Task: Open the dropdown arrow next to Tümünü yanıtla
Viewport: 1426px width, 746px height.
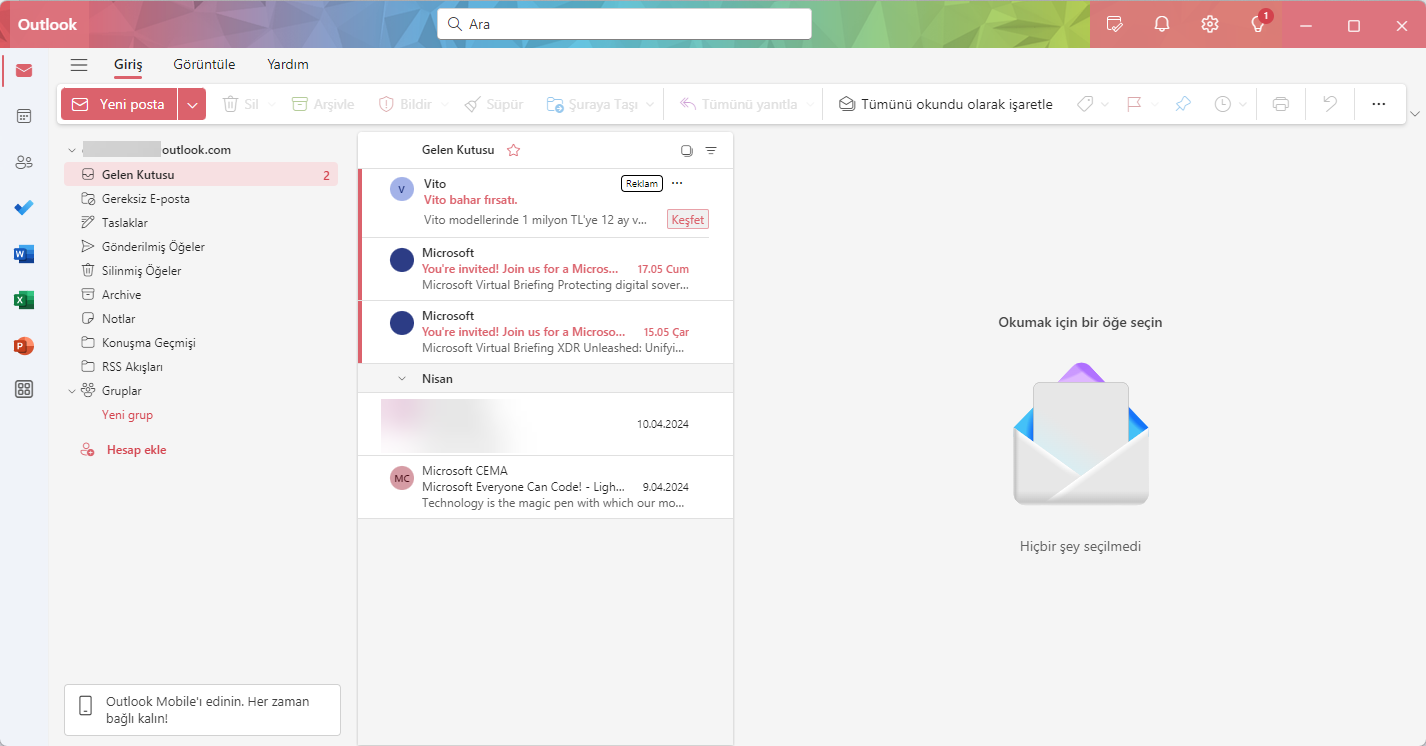Action: [x=810, y=104]
